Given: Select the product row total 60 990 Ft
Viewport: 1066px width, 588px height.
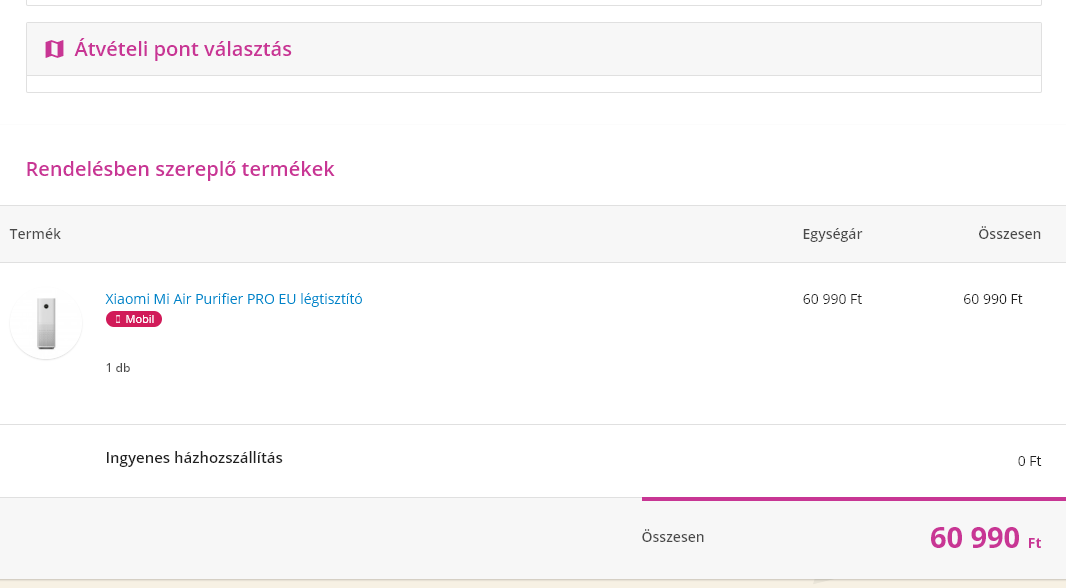Looking at the screenshot, I should pos(993,299).
